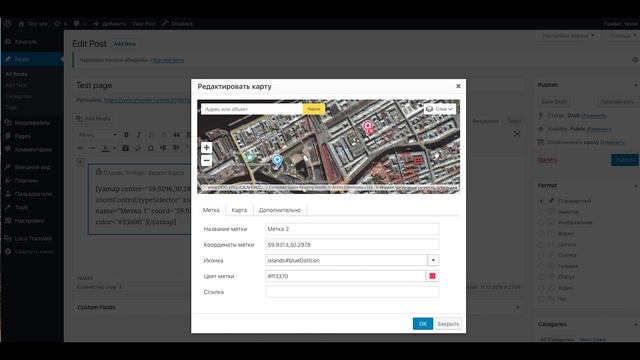This screenshot has width=640, height=360.
Task: Toggle Bold in the post editor toolbar
Action: click(126, 135)
